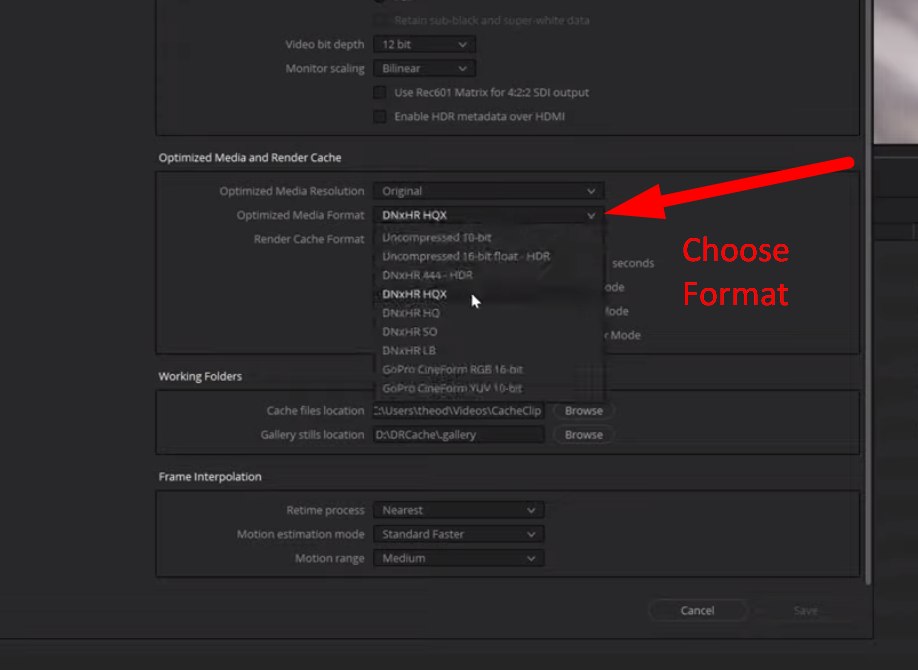Browse for Cache files location
918x670 pixels.
click(x=582, y=410)
